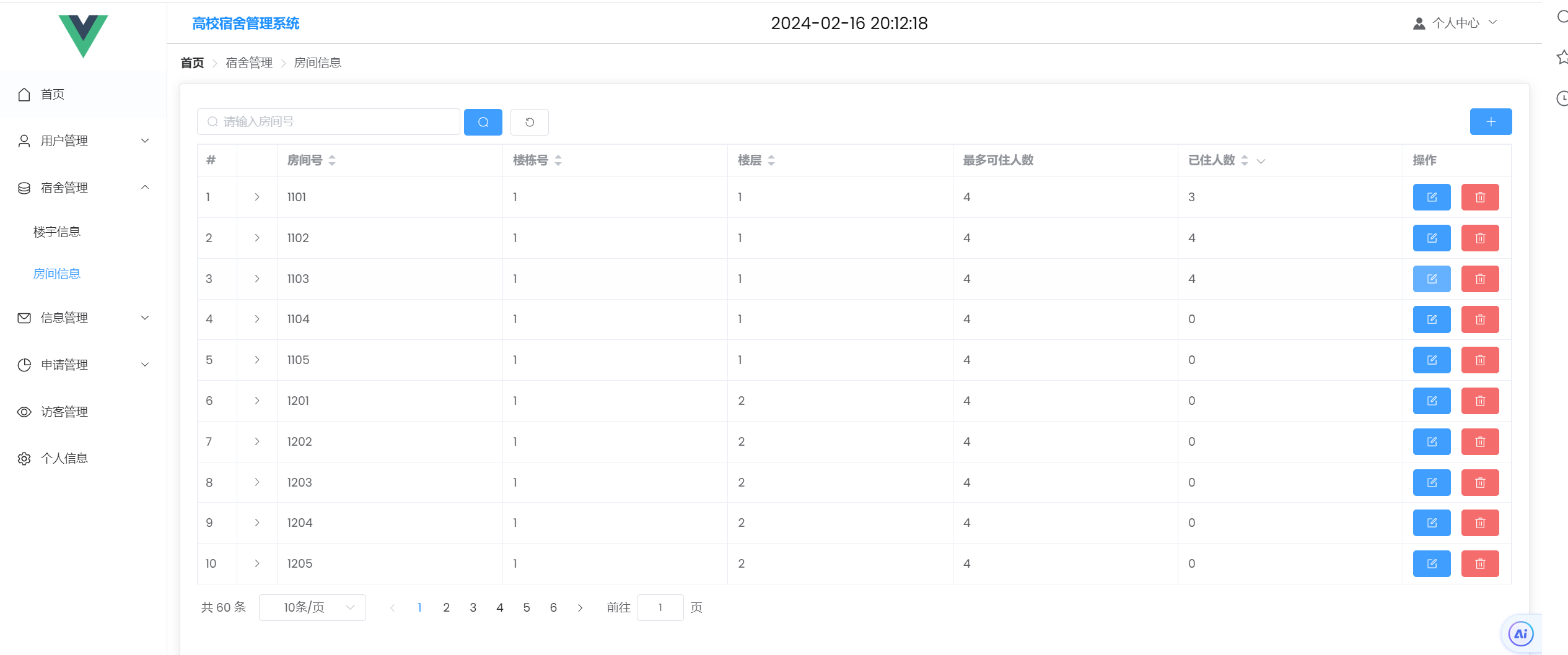The width and height of the screenshot is (1568, 655).
Task: Go to page 5 of results
Action: 526,607
